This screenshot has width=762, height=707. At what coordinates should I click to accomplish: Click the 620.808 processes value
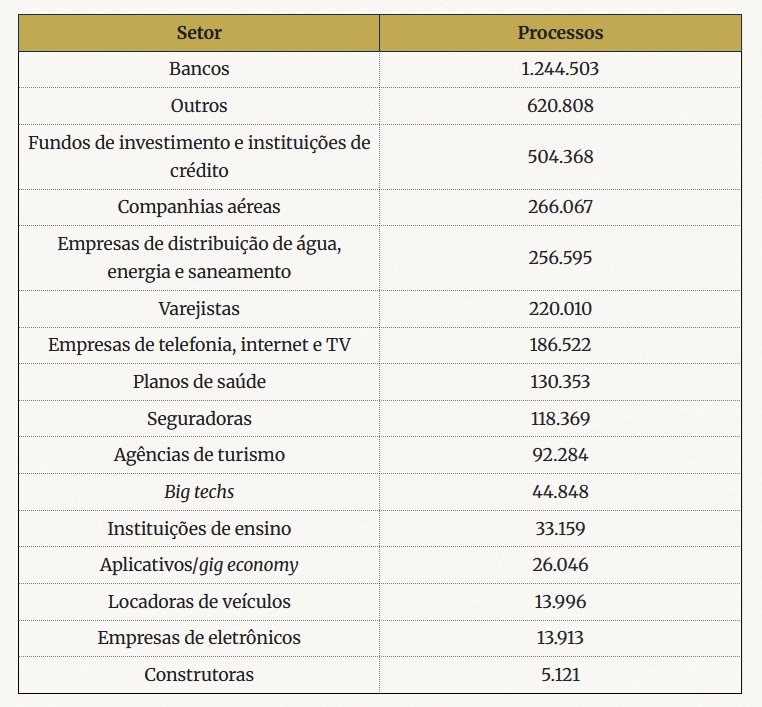[x=560, y=106]
